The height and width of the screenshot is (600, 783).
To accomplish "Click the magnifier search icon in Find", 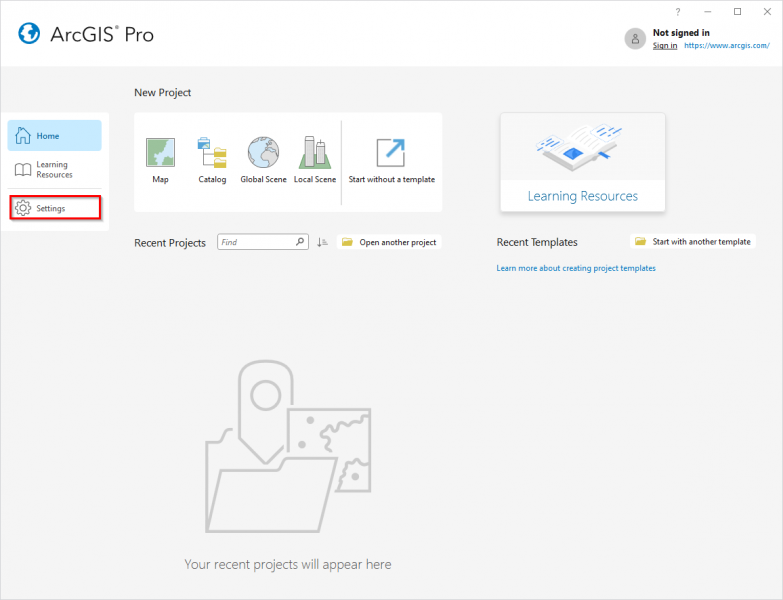I will [x=300, y=242].
